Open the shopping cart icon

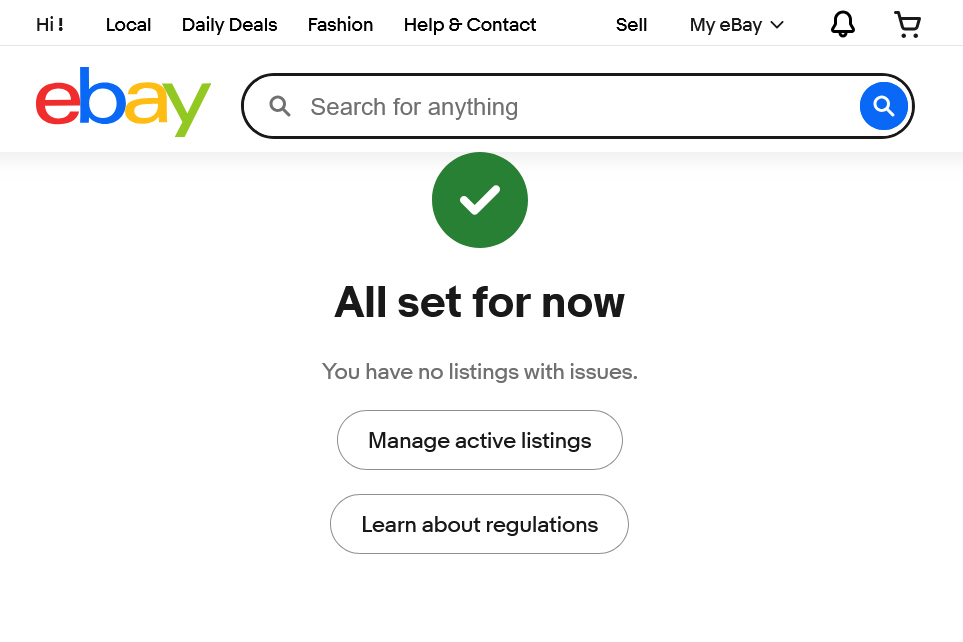tap(907, 24)
